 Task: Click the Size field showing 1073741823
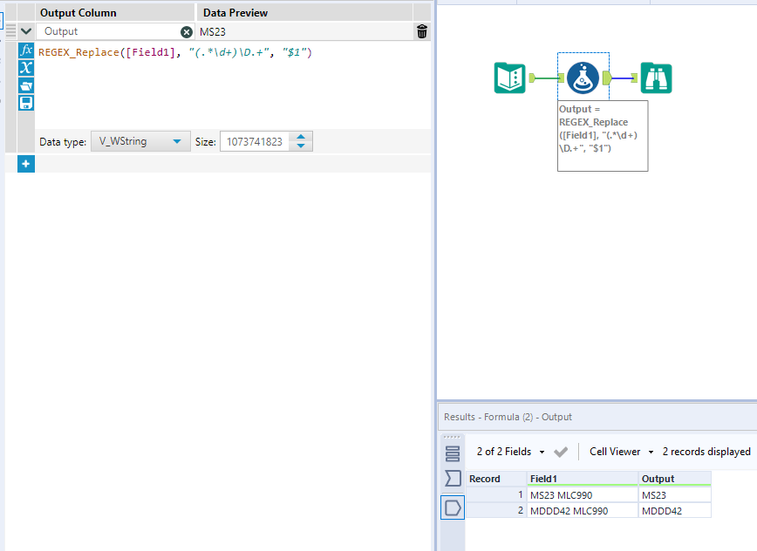click(255, 141)
